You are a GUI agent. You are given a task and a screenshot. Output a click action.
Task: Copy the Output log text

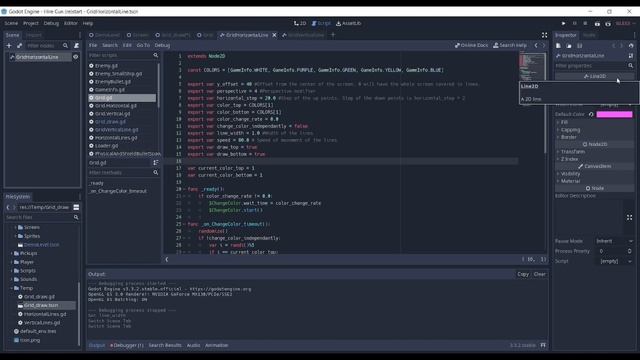coord(523,274)
